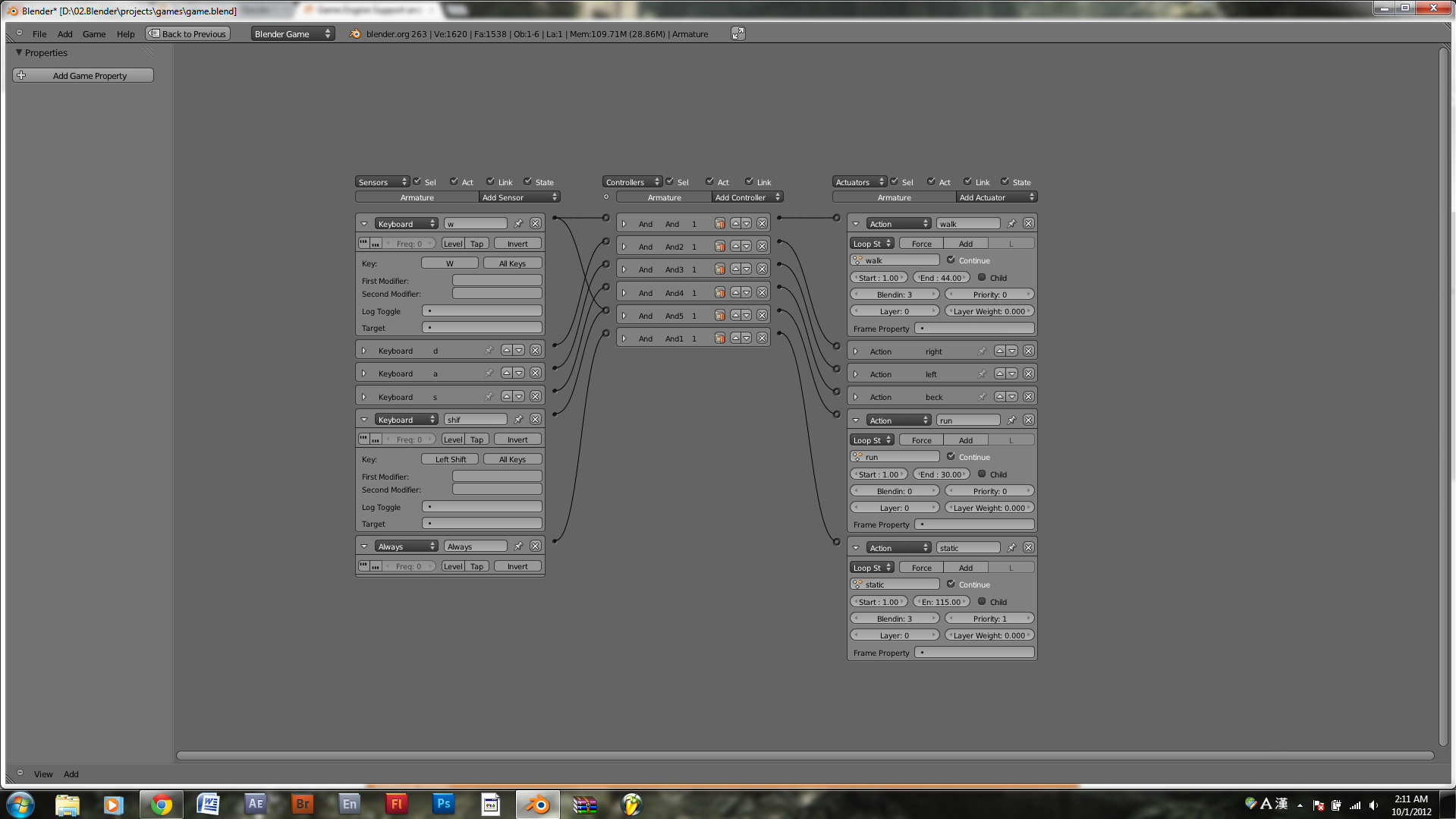Image resolution: width=1456 pixels, height=819 pixels.
Task: Enable false level pulse on Always sensor
Action: click(376, 566)
